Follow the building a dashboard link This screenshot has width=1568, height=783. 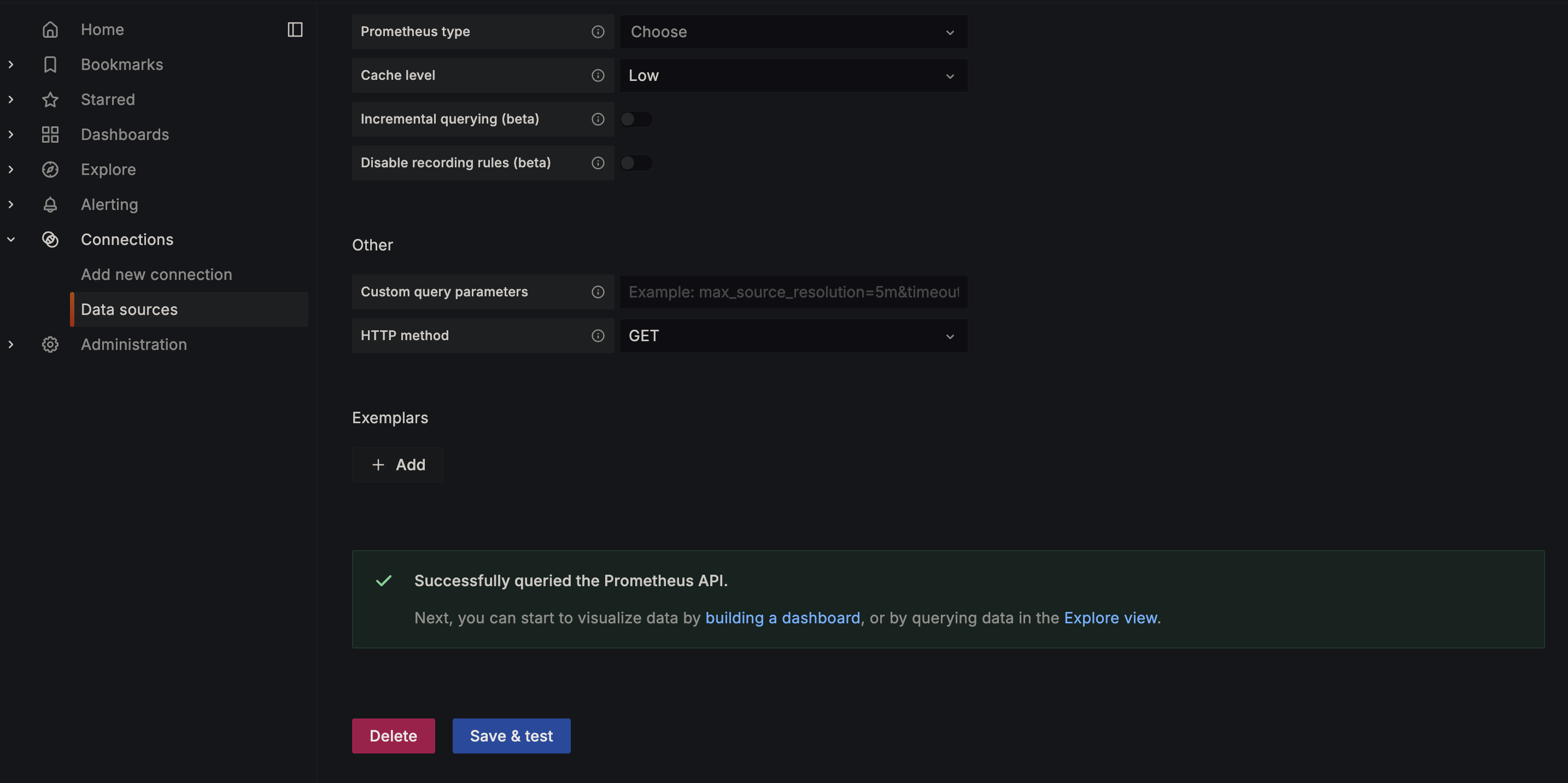[x=783, y=617]
